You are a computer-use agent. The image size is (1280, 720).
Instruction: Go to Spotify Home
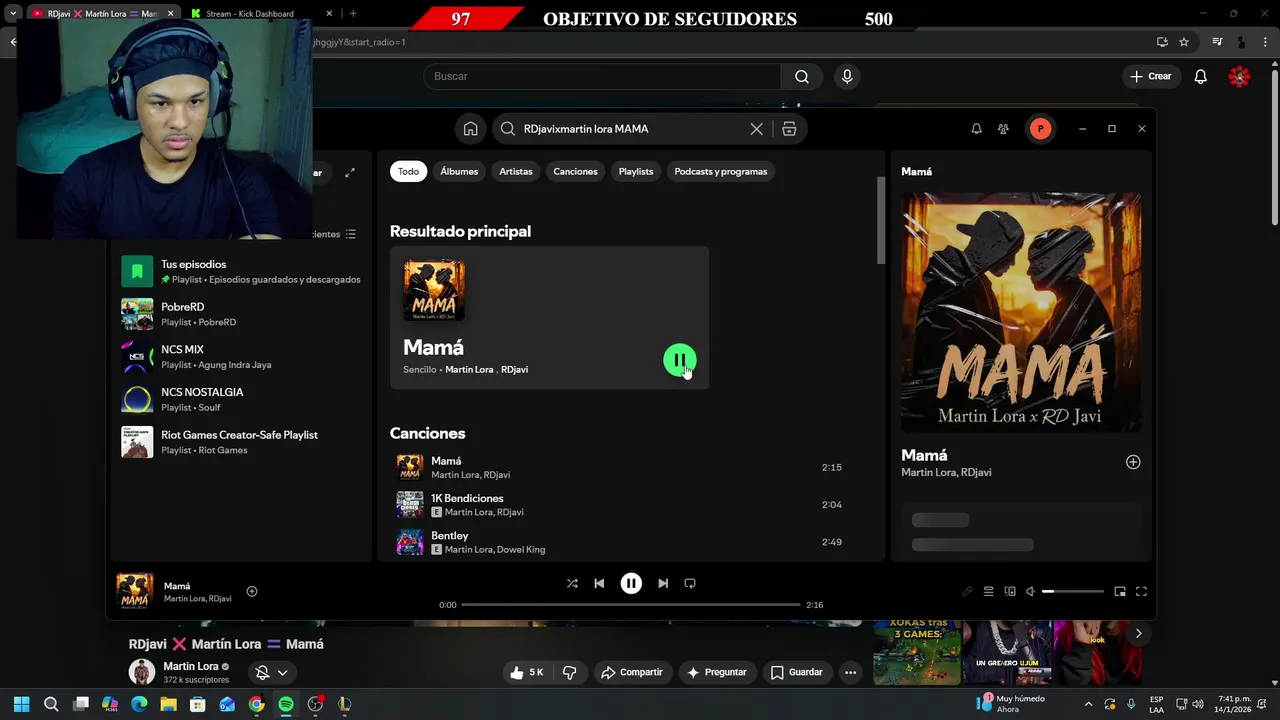tap(470, 129)
